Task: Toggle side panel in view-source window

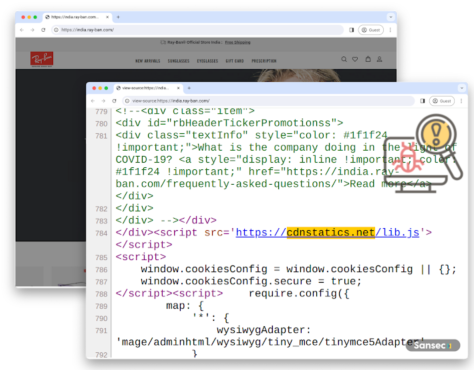Action: 422,101
